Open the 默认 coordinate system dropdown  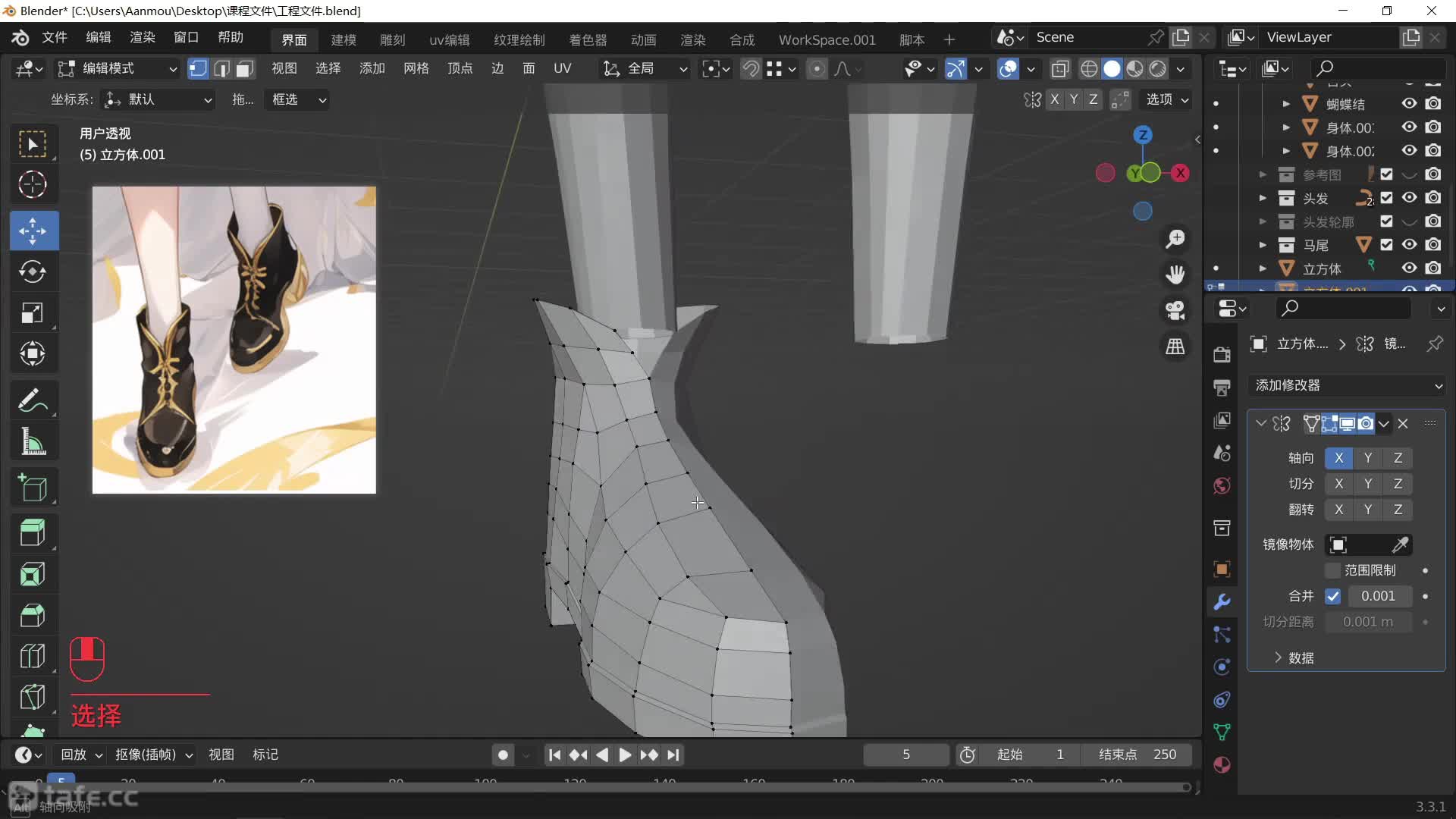[158, 99]
